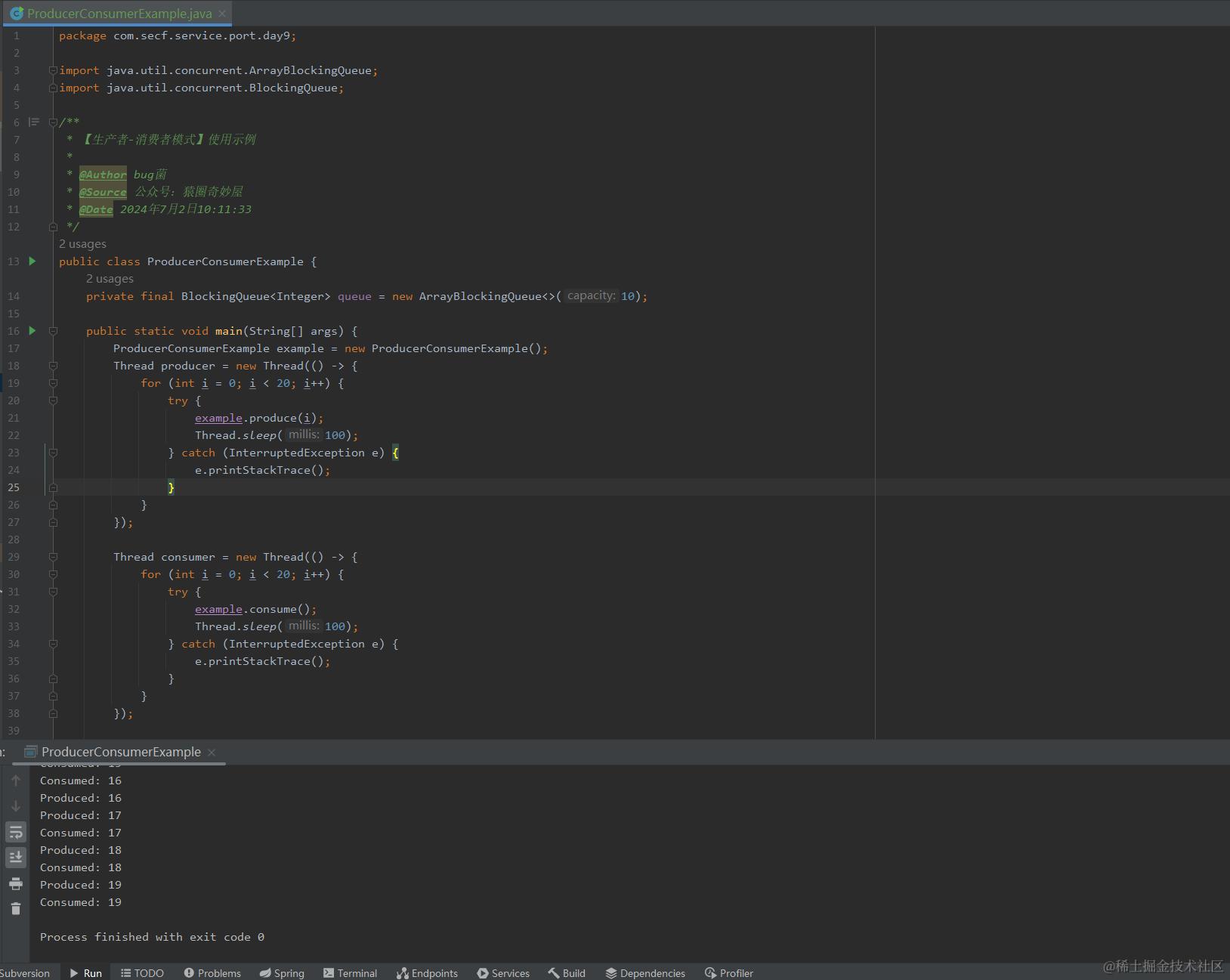This screenshot has height=980, width=1230.
Task: Open the Dependencies tool window
Action: [x=645, y=972]
